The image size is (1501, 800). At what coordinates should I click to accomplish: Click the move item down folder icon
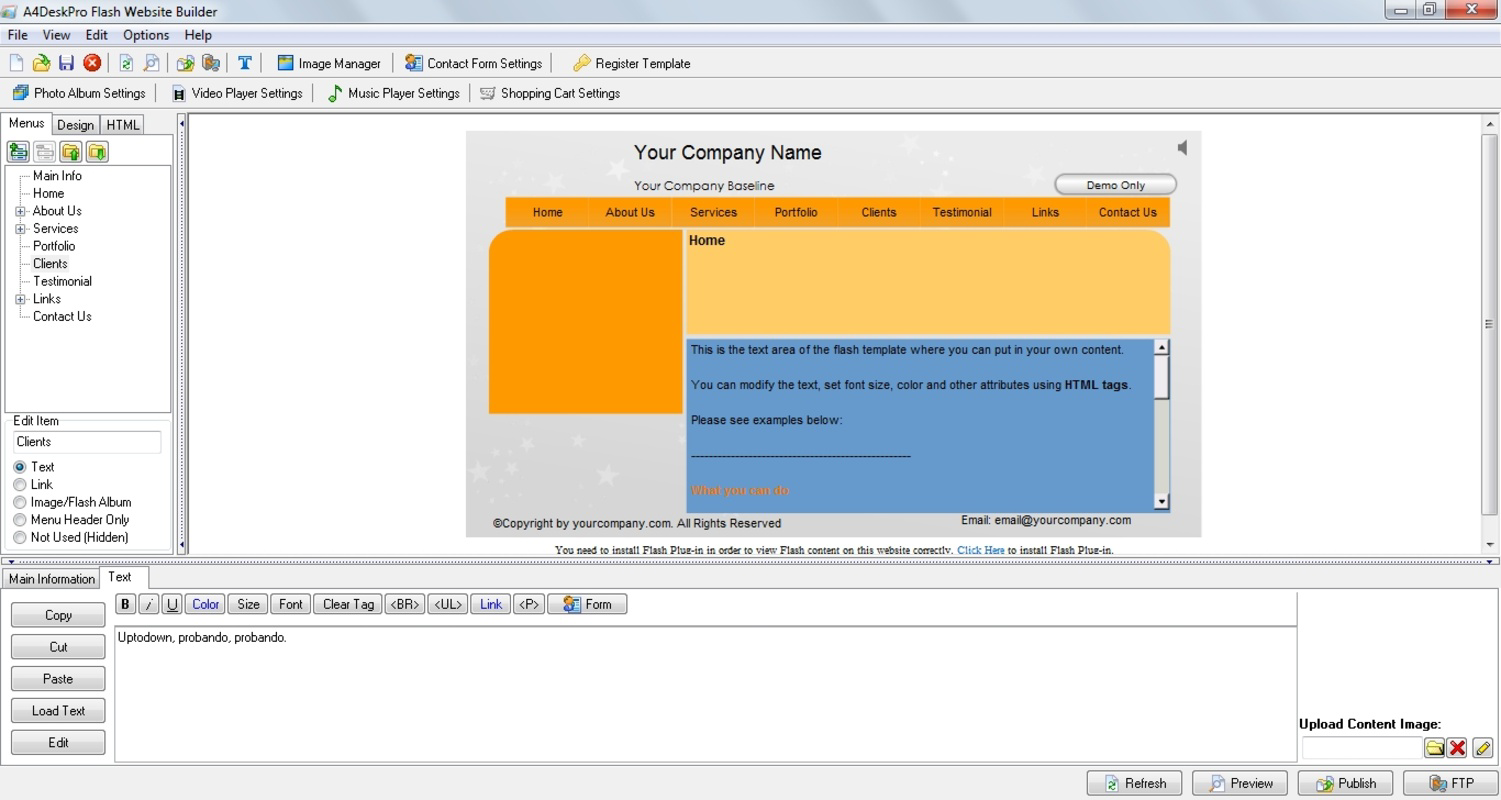[x=96, y=152]
